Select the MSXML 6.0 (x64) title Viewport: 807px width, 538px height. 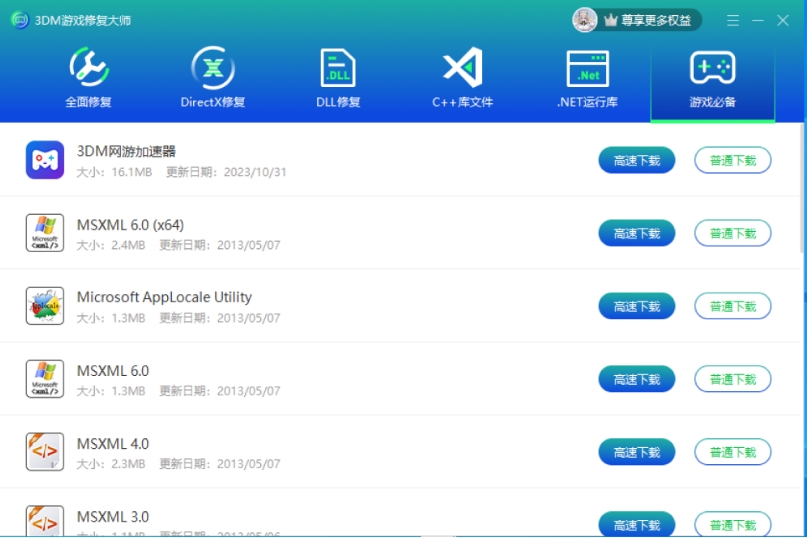point(130,225)
